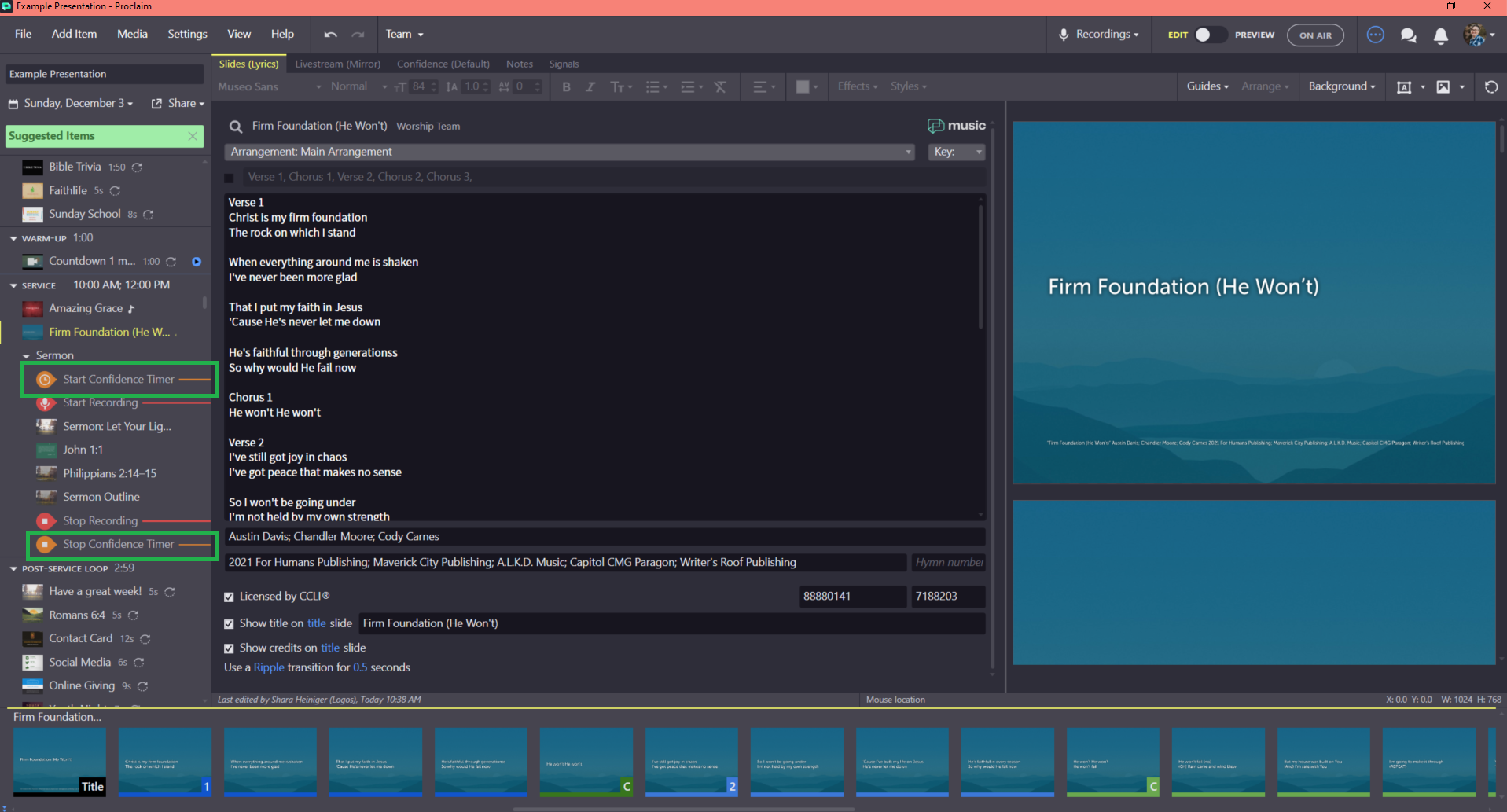The height and width of the screenshot is (812, 1507).
Task: Click the lyrics text vertical scrollbar
Action: pyautogui.click(x=980, y=267)
